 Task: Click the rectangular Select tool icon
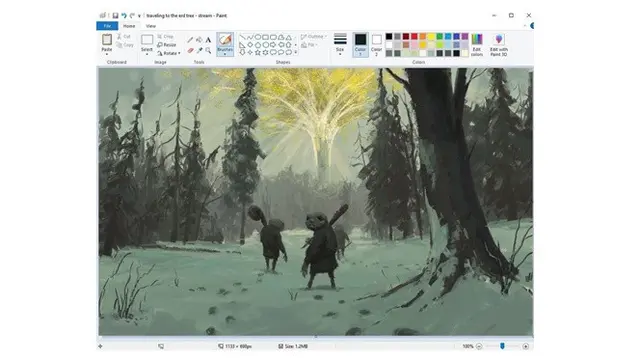point(147,40)
